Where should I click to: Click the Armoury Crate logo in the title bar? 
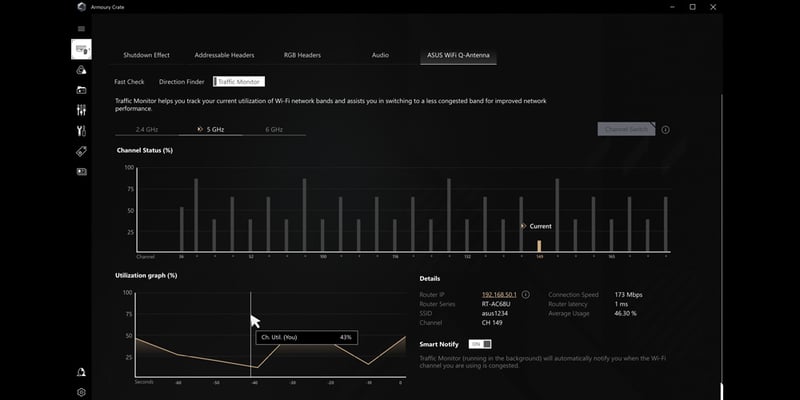coord(81,7)
